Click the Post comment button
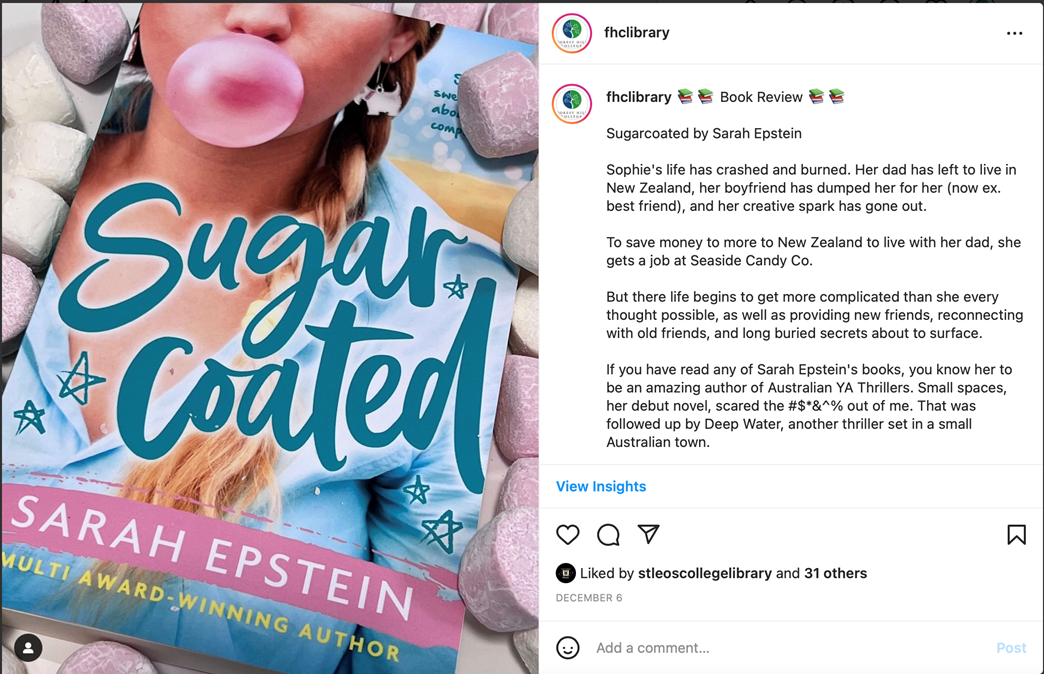Screen dimensions: 1044x674 coord(1011,648)
